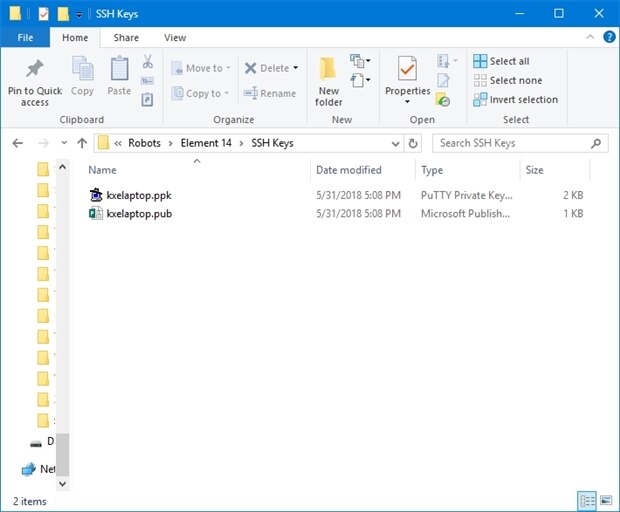
Task: Switch to Large icons view layout
Action: tap(606, 501)
